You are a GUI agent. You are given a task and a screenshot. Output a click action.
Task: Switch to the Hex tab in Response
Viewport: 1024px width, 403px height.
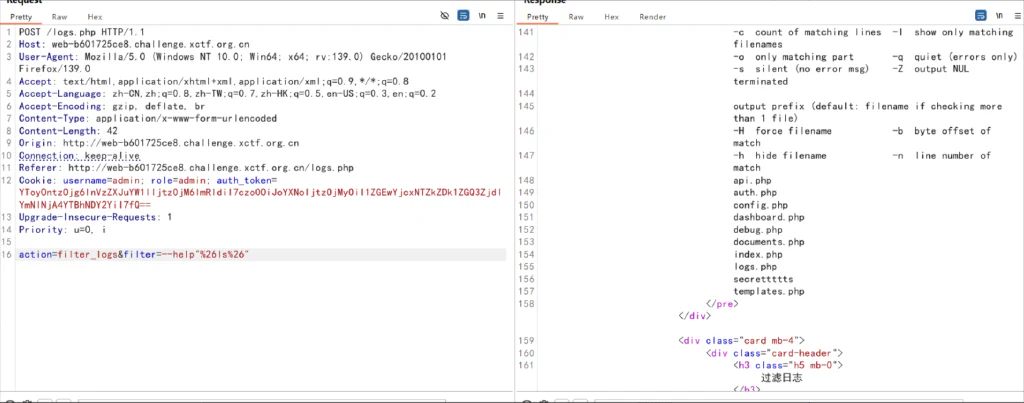[x=611, y=17]
